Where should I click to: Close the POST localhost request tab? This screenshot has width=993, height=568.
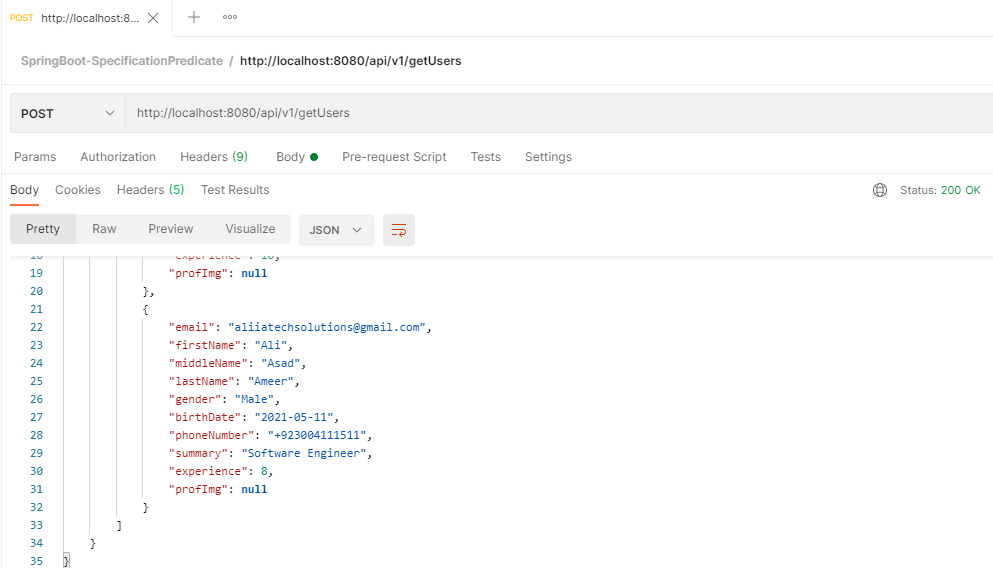click(x=153, y=18)
